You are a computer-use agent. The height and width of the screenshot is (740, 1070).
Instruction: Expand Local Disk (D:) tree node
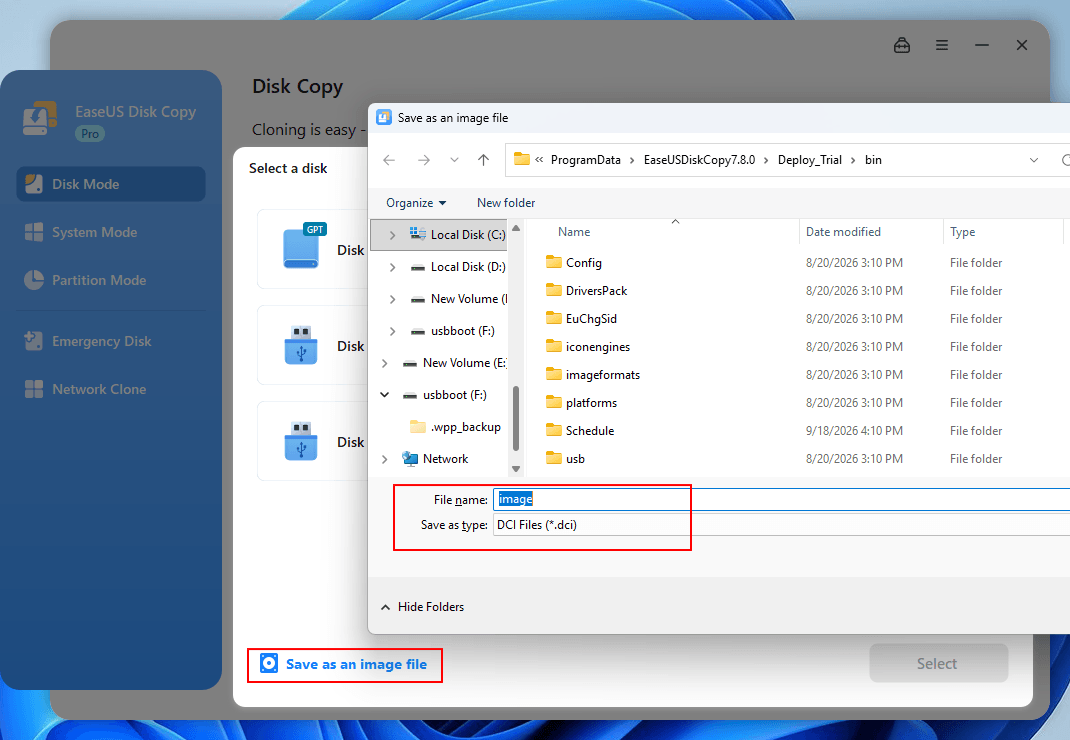pos(392,267)
